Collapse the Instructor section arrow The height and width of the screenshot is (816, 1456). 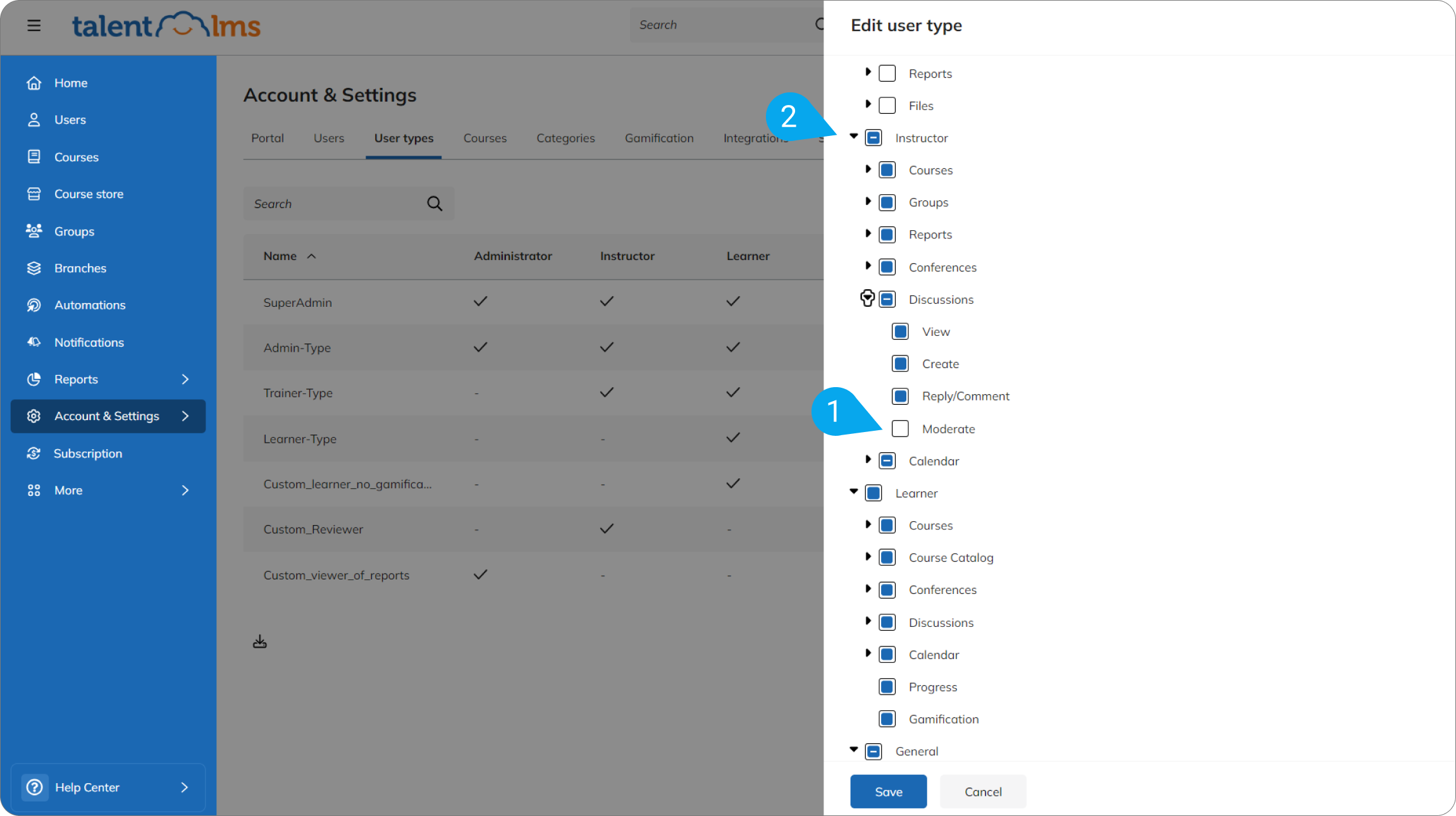[x=854, y=137]
